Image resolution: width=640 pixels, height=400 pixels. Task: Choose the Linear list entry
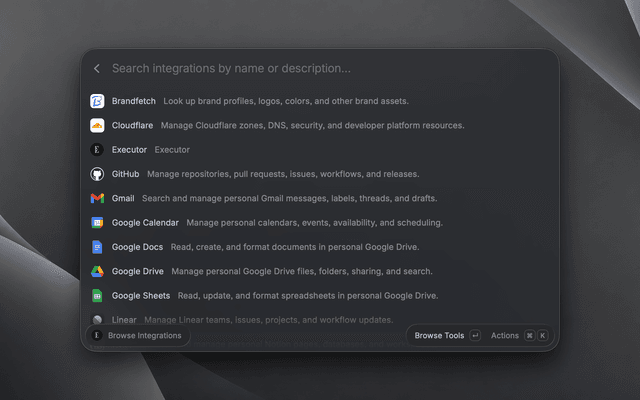pyautogui.click(x=320, y=320)
